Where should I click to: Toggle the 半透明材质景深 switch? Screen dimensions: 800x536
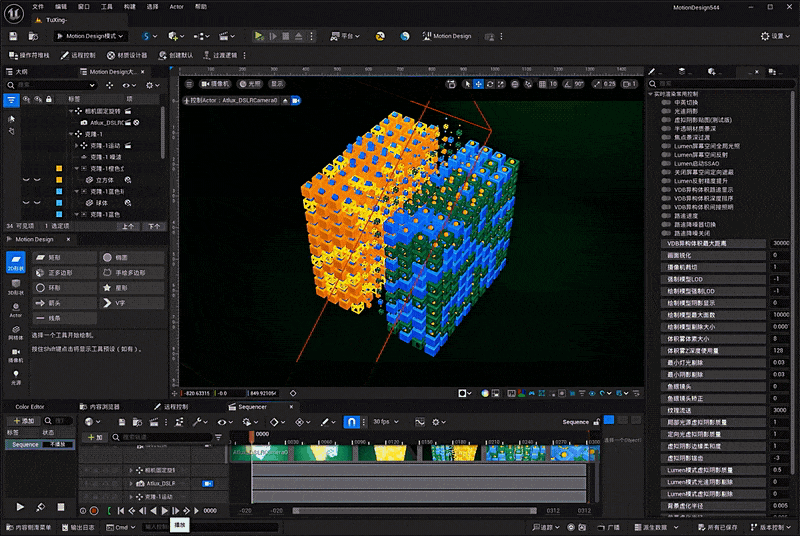pos(666,129)
